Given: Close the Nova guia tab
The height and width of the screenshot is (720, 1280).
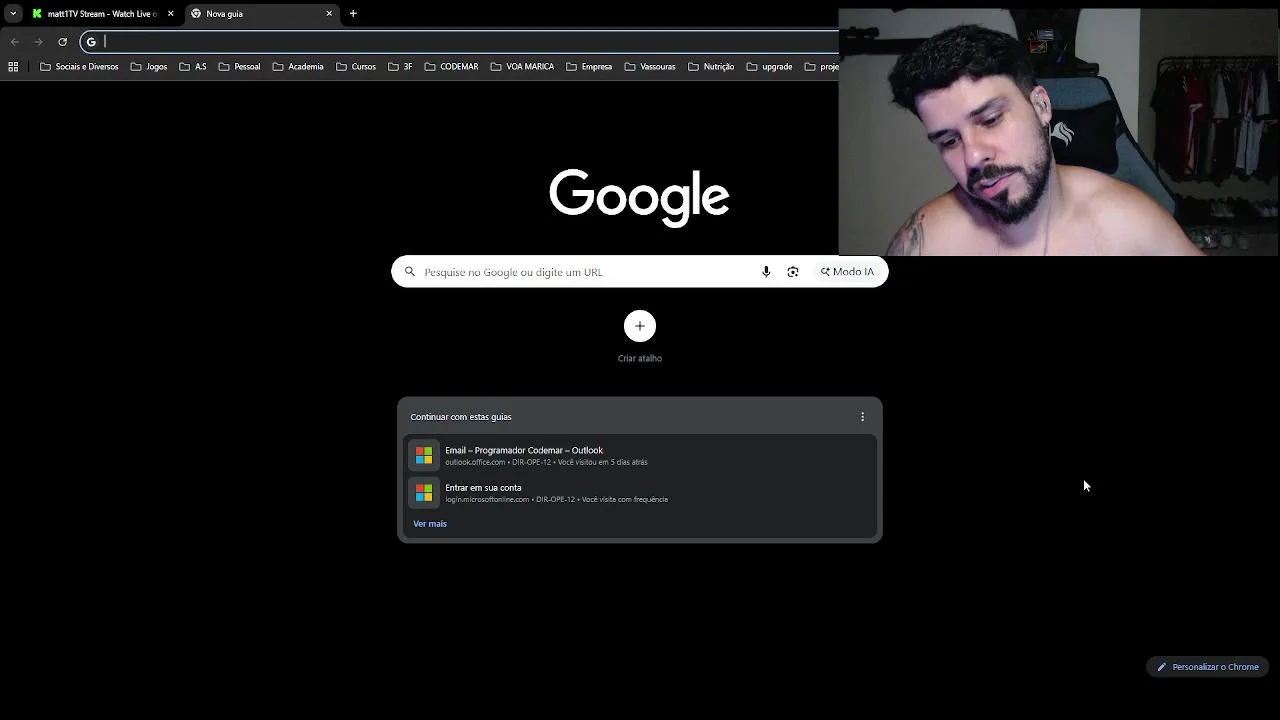Looking at the screenshot, I should pos(329,14).
